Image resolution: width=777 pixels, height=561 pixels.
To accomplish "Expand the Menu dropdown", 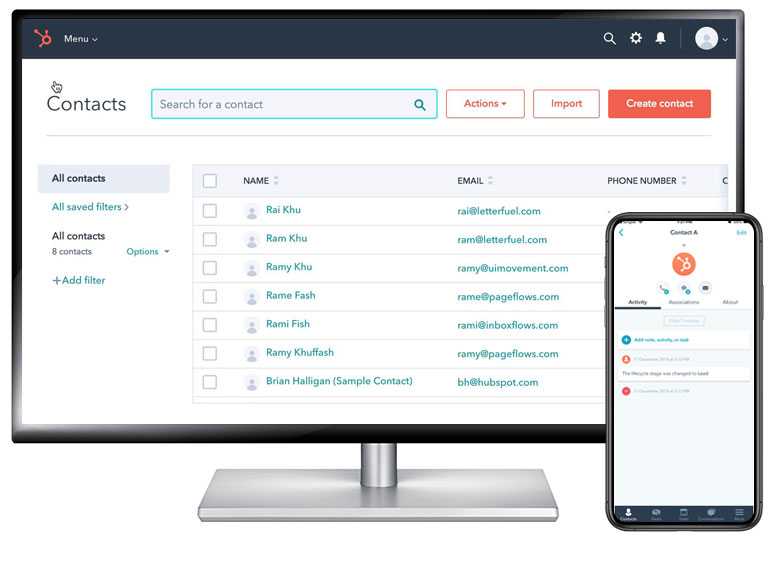I will coord(80,39).
